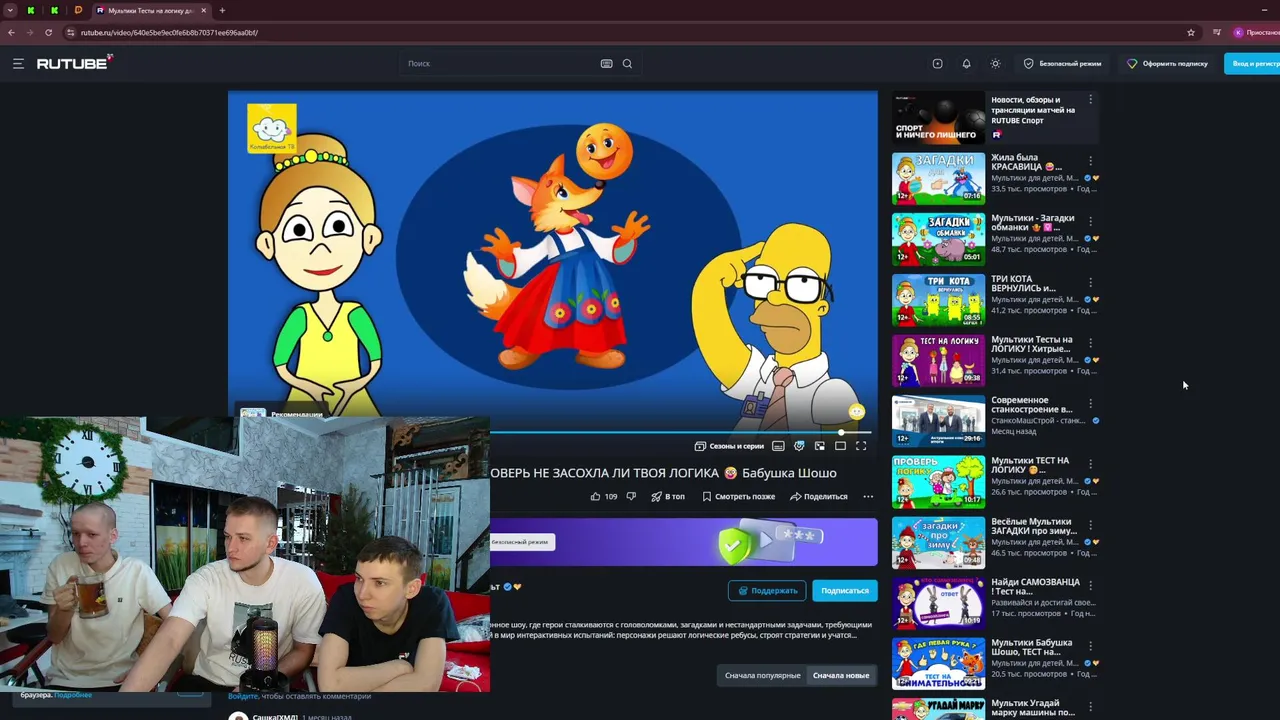This screenshot has width=1280, height=720.
Task: Open site info icon in address bar
Action: coord(70,32)
